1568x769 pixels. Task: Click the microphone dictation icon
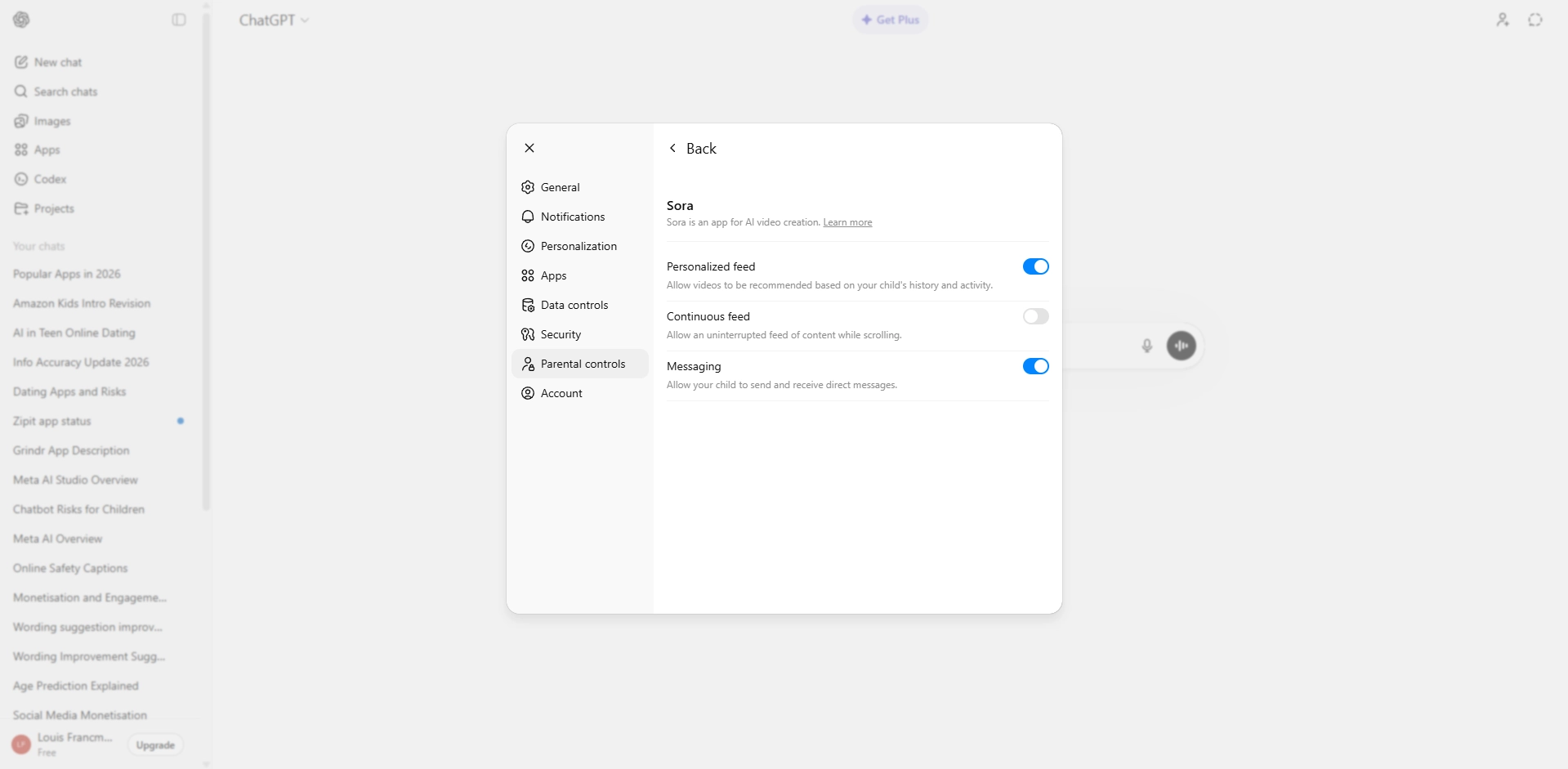point(1146,346)
